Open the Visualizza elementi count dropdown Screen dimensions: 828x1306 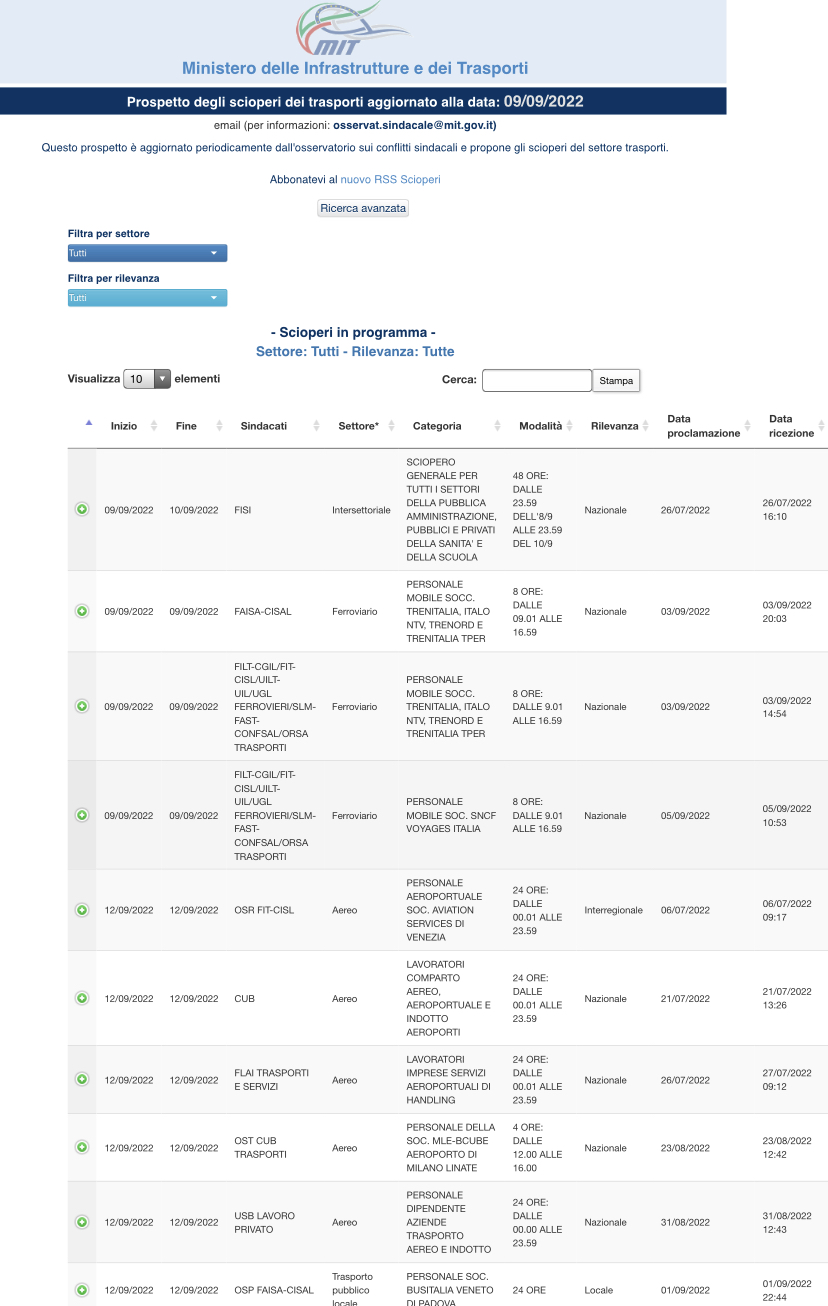point(147,380)
